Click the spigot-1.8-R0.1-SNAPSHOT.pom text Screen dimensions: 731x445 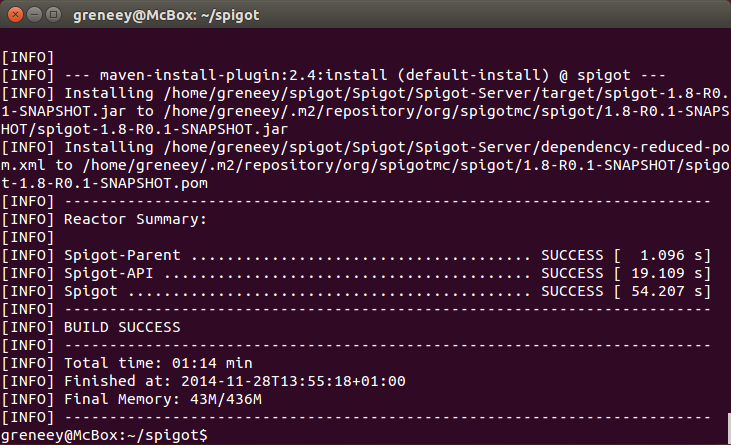tap(104, 183)
